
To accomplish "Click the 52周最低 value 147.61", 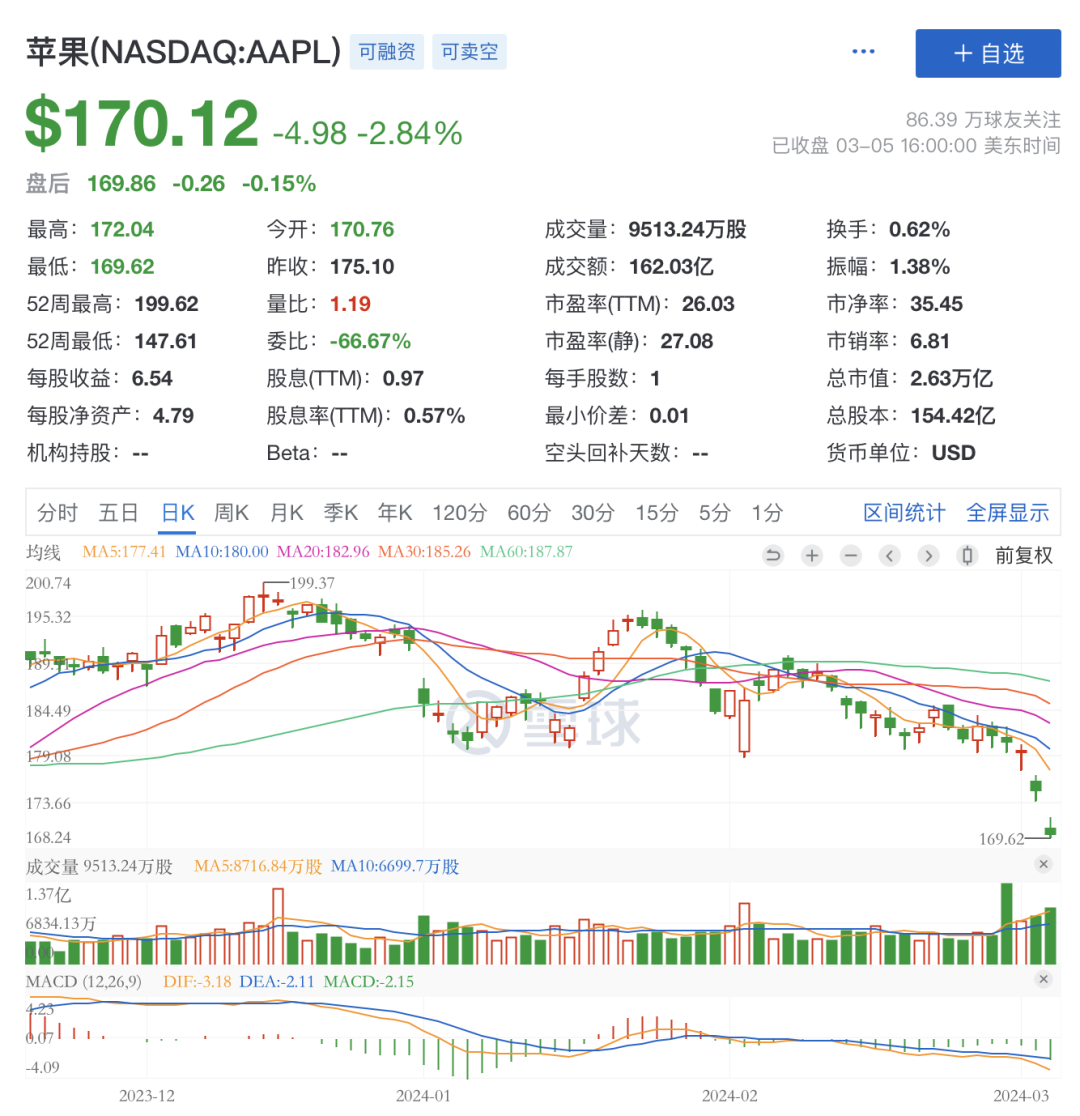I will (x=165, y=341).
